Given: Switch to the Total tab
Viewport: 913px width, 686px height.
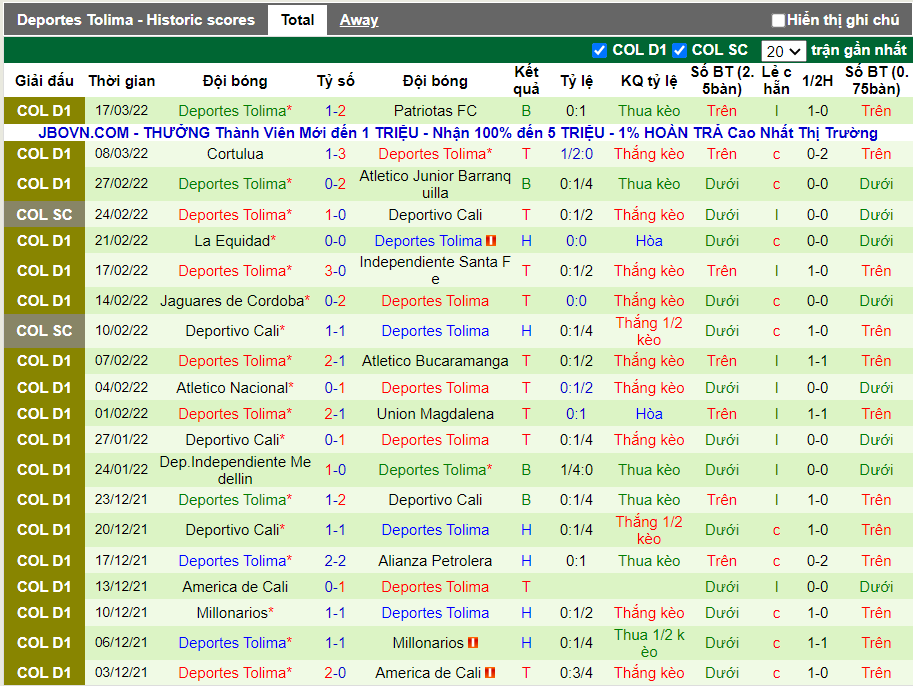Looking at the screenshot, I should (x=298, y=20).
